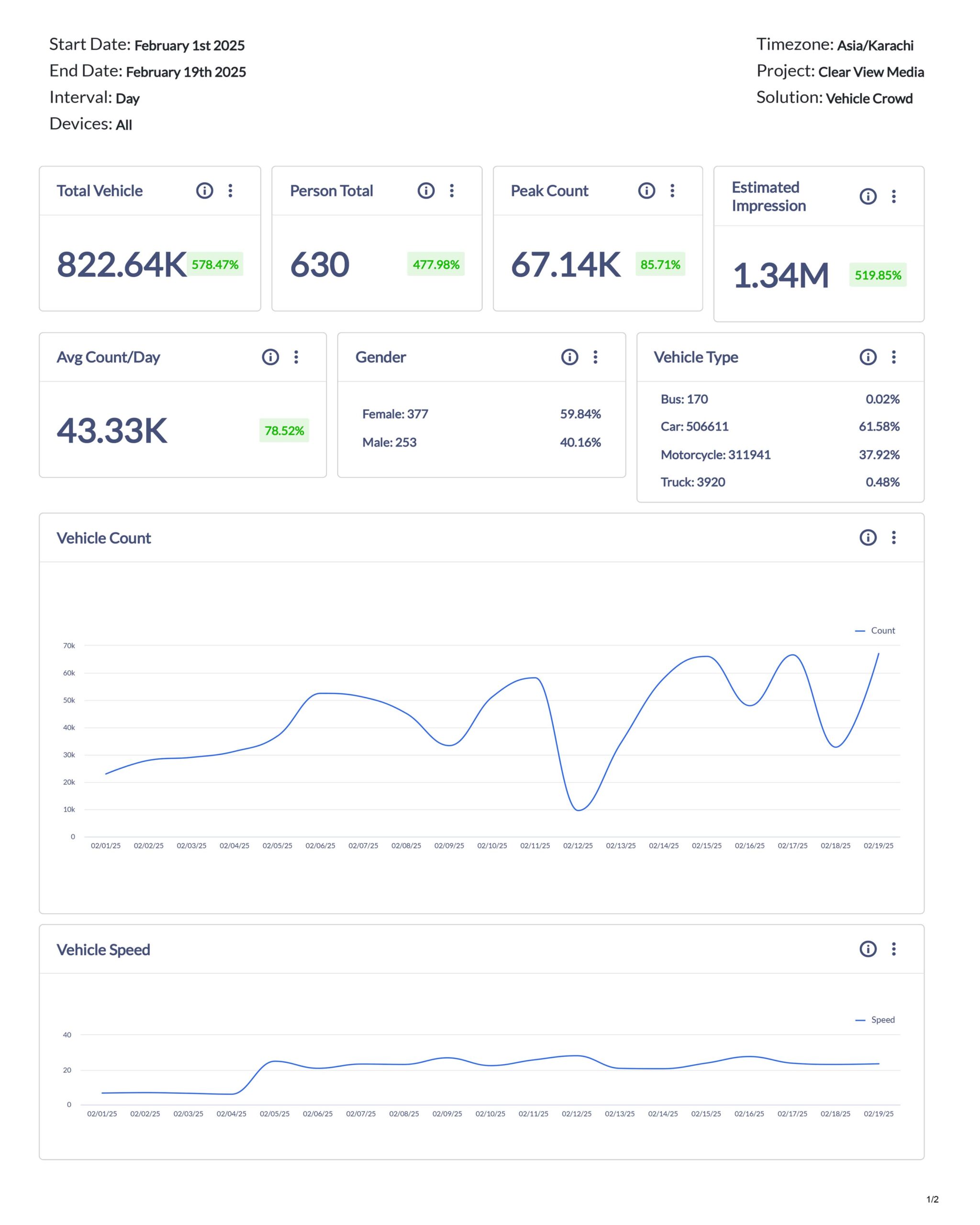This screenshot has width=980, height=1225.
Task: Click Total Vehicle info icon
Action: tap(204, 190)
